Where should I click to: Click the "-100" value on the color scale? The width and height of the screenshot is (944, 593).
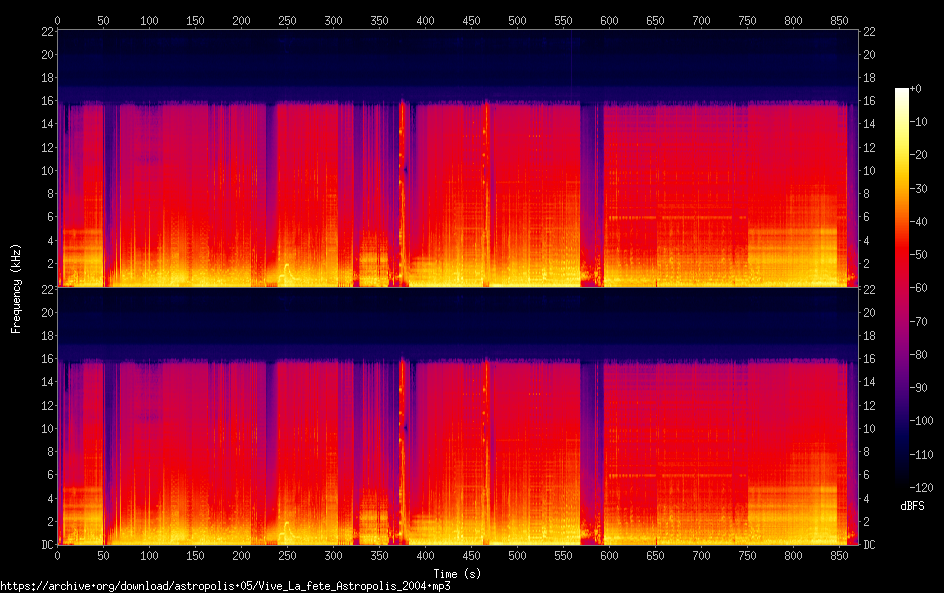point(921,421)
